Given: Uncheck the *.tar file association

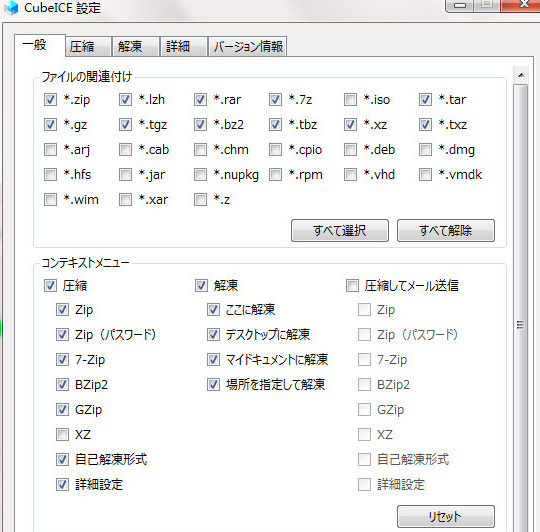Looking at the screenshot, I should (426, 100).
